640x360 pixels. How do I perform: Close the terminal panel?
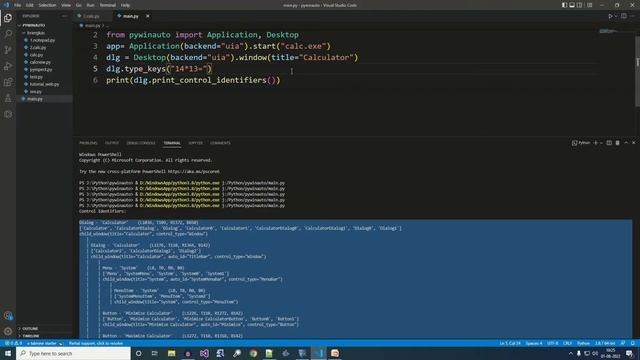[633, 143]
